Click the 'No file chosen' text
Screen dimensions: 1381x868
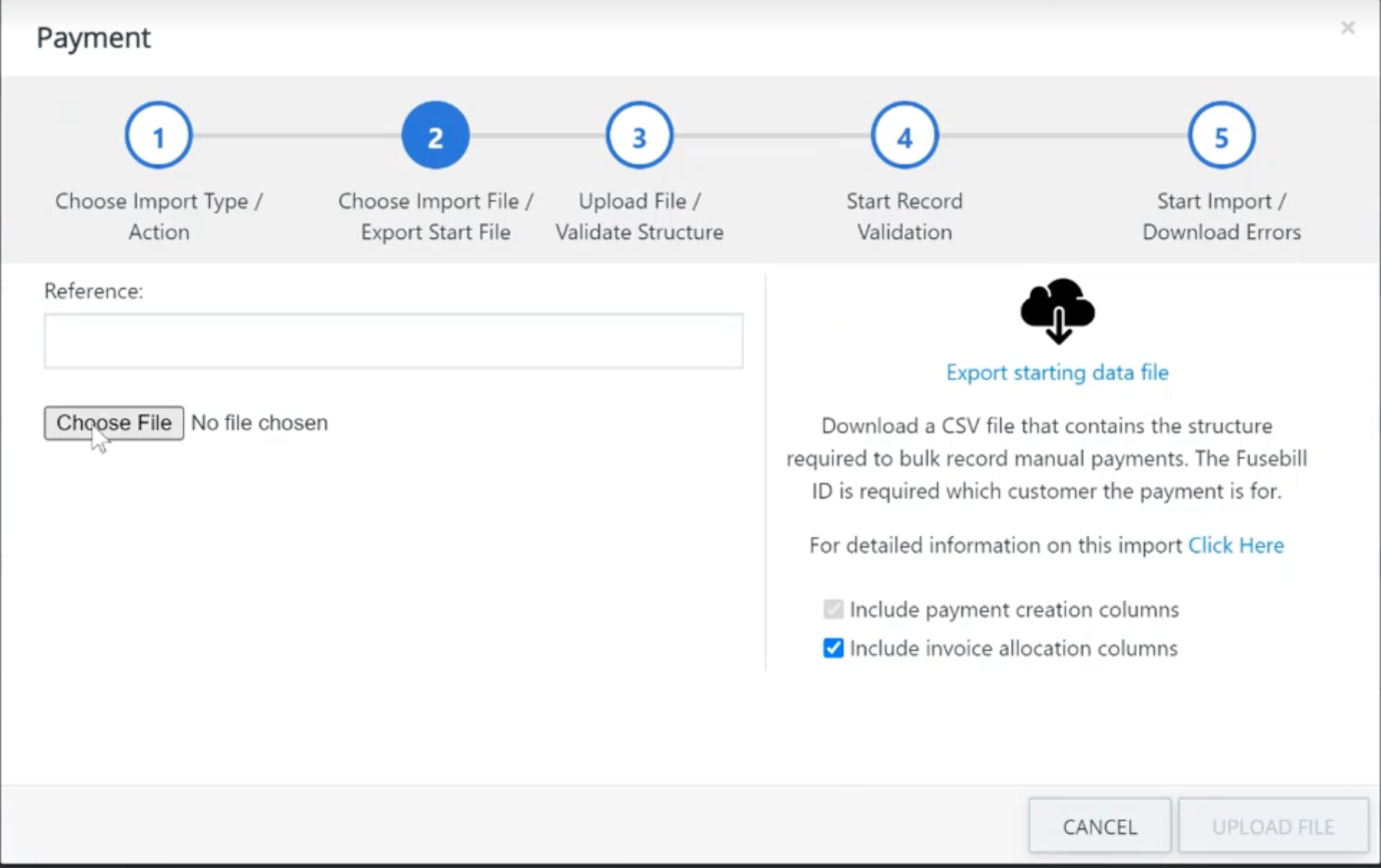[x=260, y=423]
